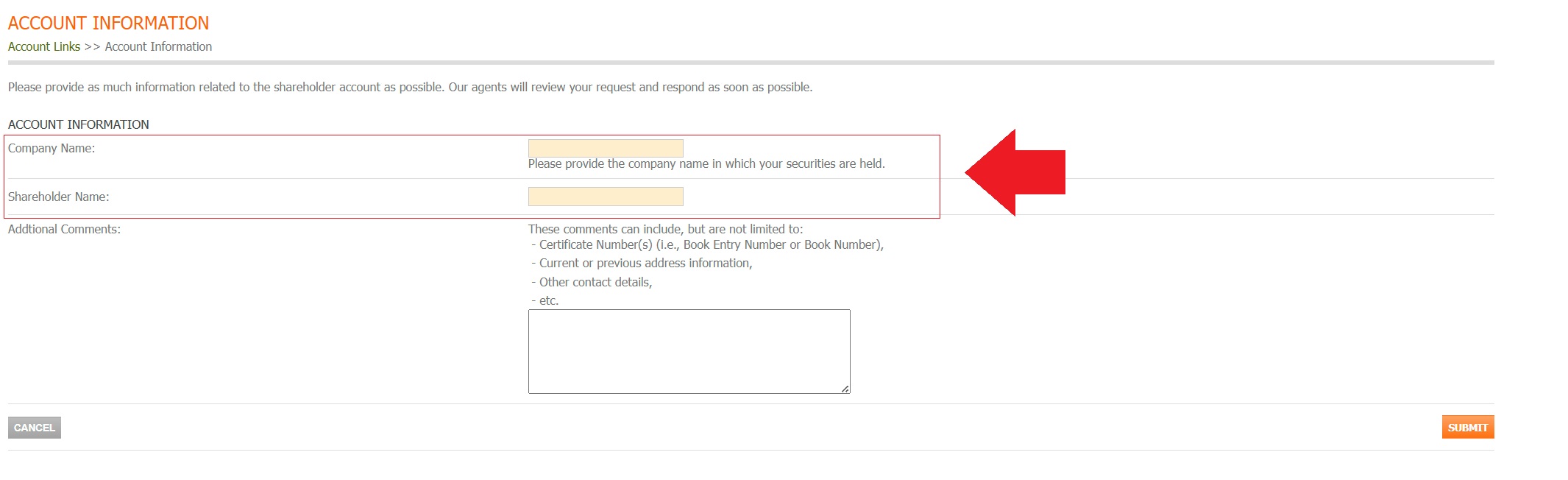Focus the Company Name input field
The height and width of the screenshot is (480, 1568).
[605, 148]
